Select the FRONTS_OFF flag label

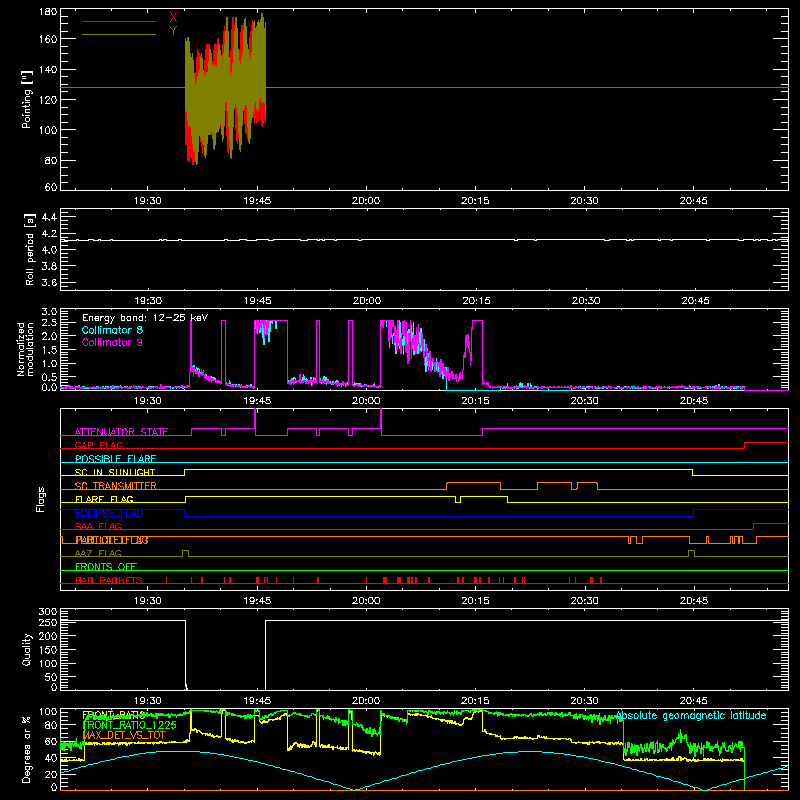[106, 567]
